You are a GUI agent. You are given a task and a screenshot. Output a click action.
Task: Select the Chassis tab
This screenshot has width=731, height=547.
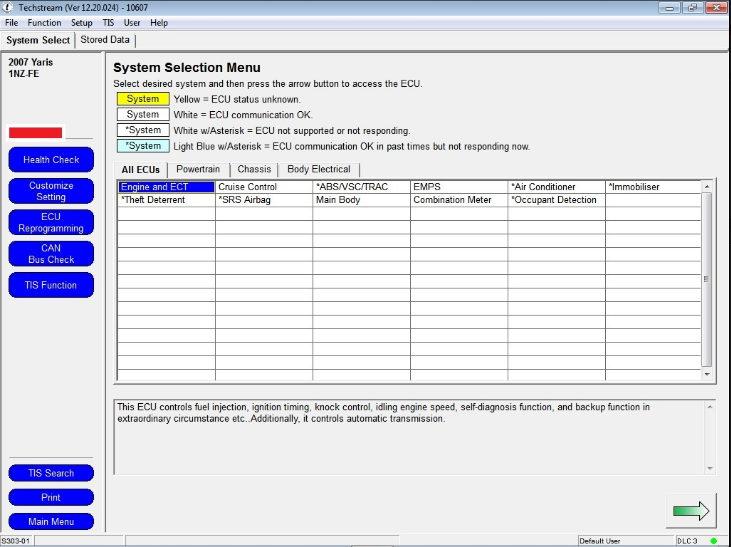point(254,169)
